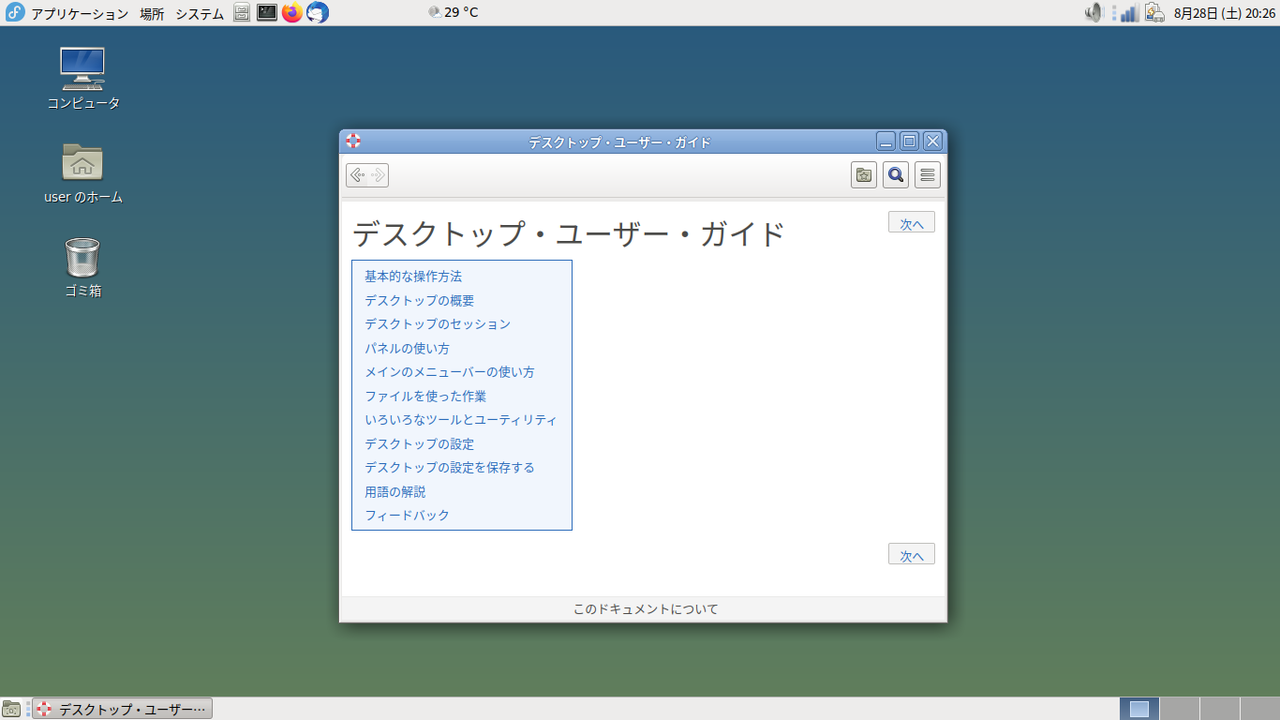The height and width of the screenshot is (720, 1280).
Task: Open the メインのメニューバーの使い方 link
Action: pos(449,372)
